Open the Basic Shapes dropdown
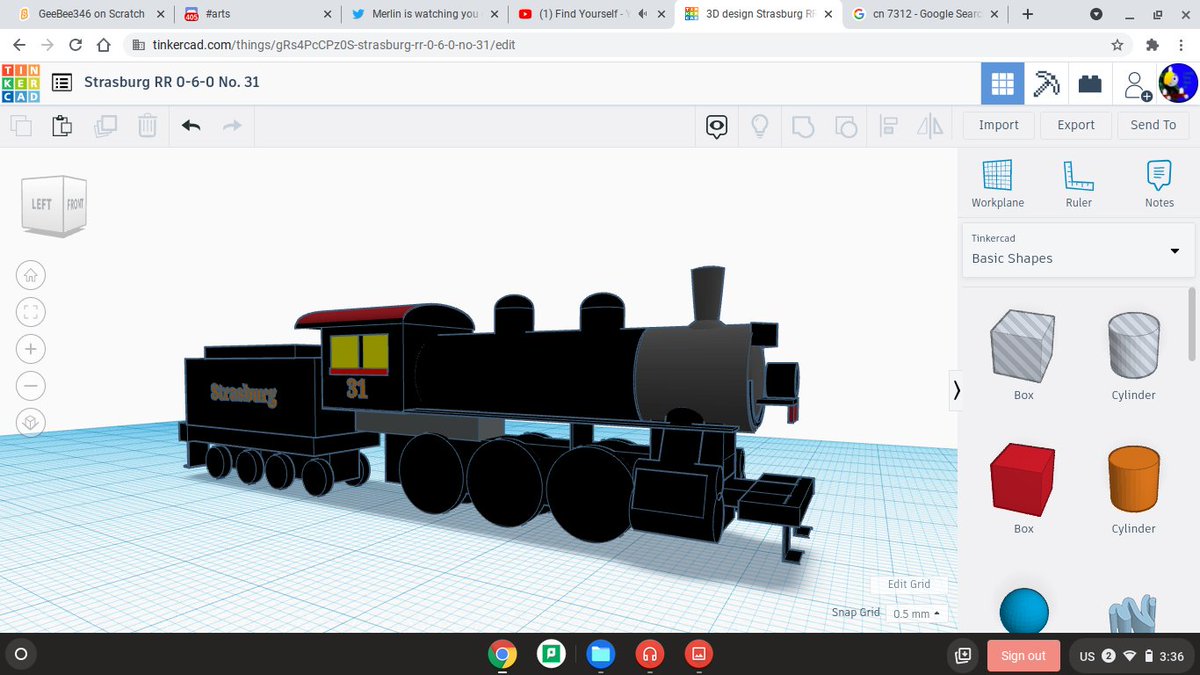 coord(1076,250)
